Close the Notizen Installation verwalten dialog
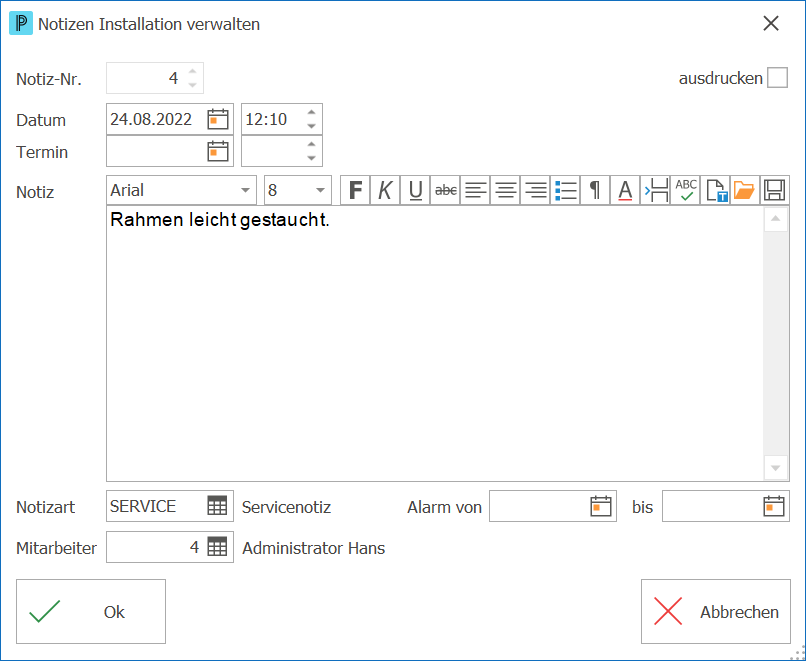Viewport: 806px width, 661px height. pos(771,24)
